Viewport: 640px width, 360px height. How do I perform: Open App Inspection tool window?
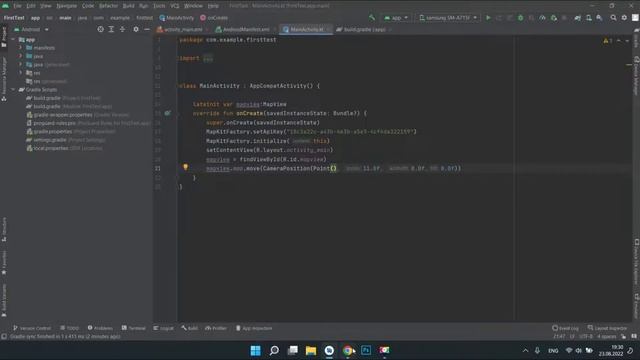pos(254,328)
